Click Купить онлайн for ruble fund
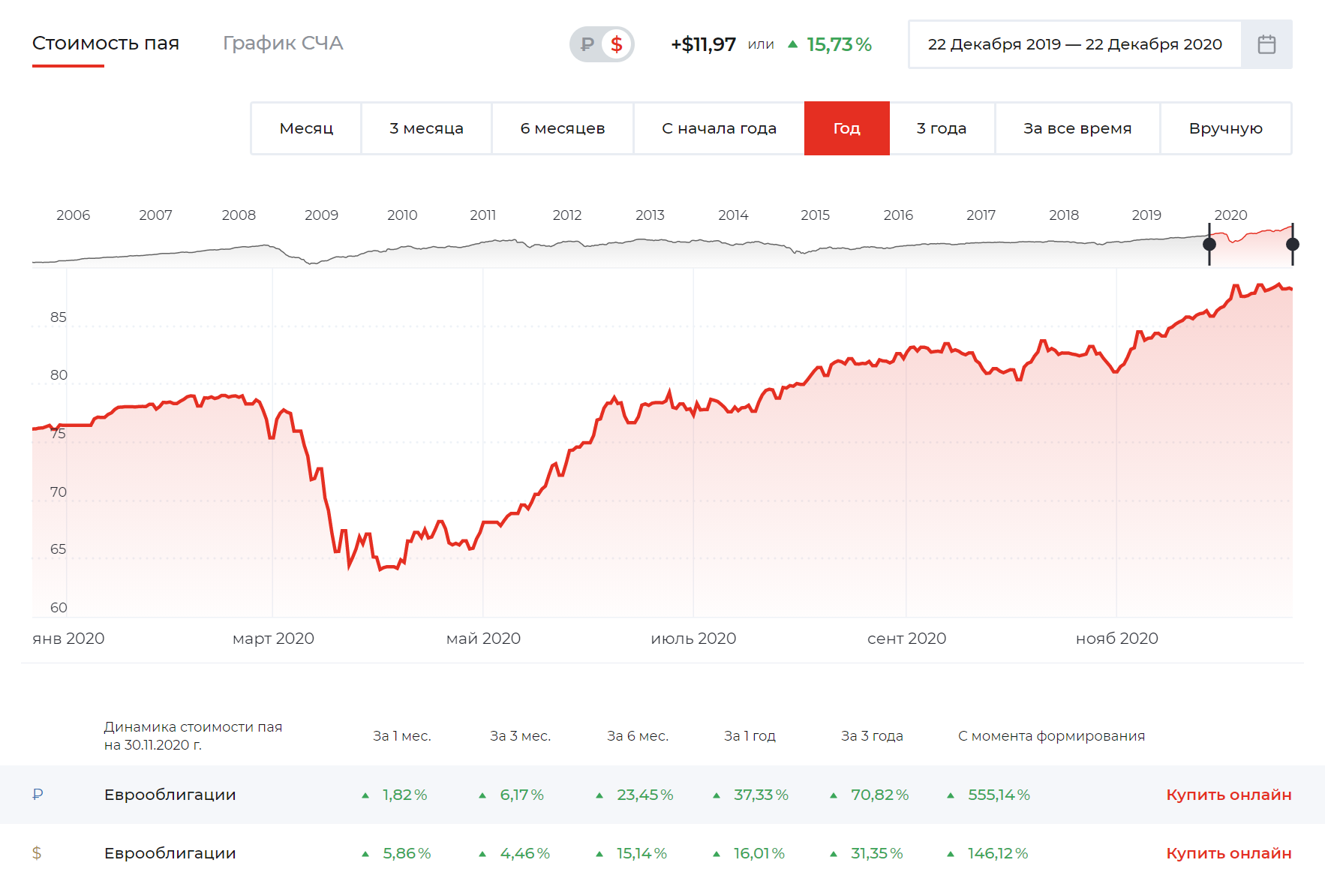The image size is (1325, 896). (x=1228, y=795)
